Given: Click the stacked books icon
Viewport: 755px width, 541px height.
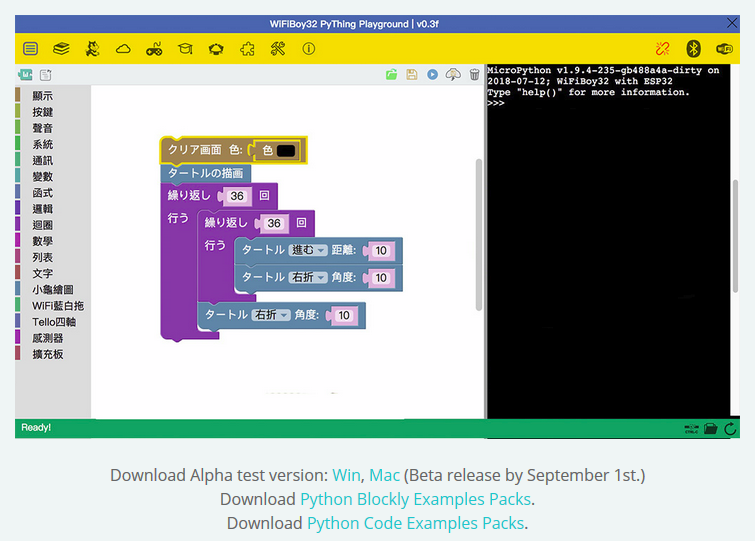Looking at the screenshot, I should click(61, 49).
